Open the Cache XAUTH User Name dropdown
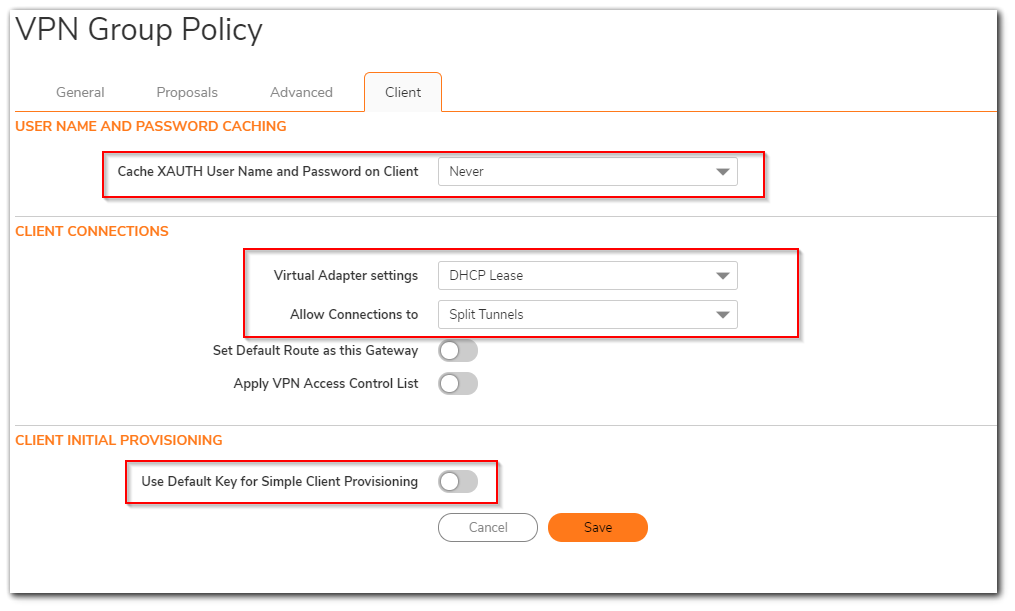This screenshot has width=1015, height=611. pyautogui.click(x=587, y=171)
